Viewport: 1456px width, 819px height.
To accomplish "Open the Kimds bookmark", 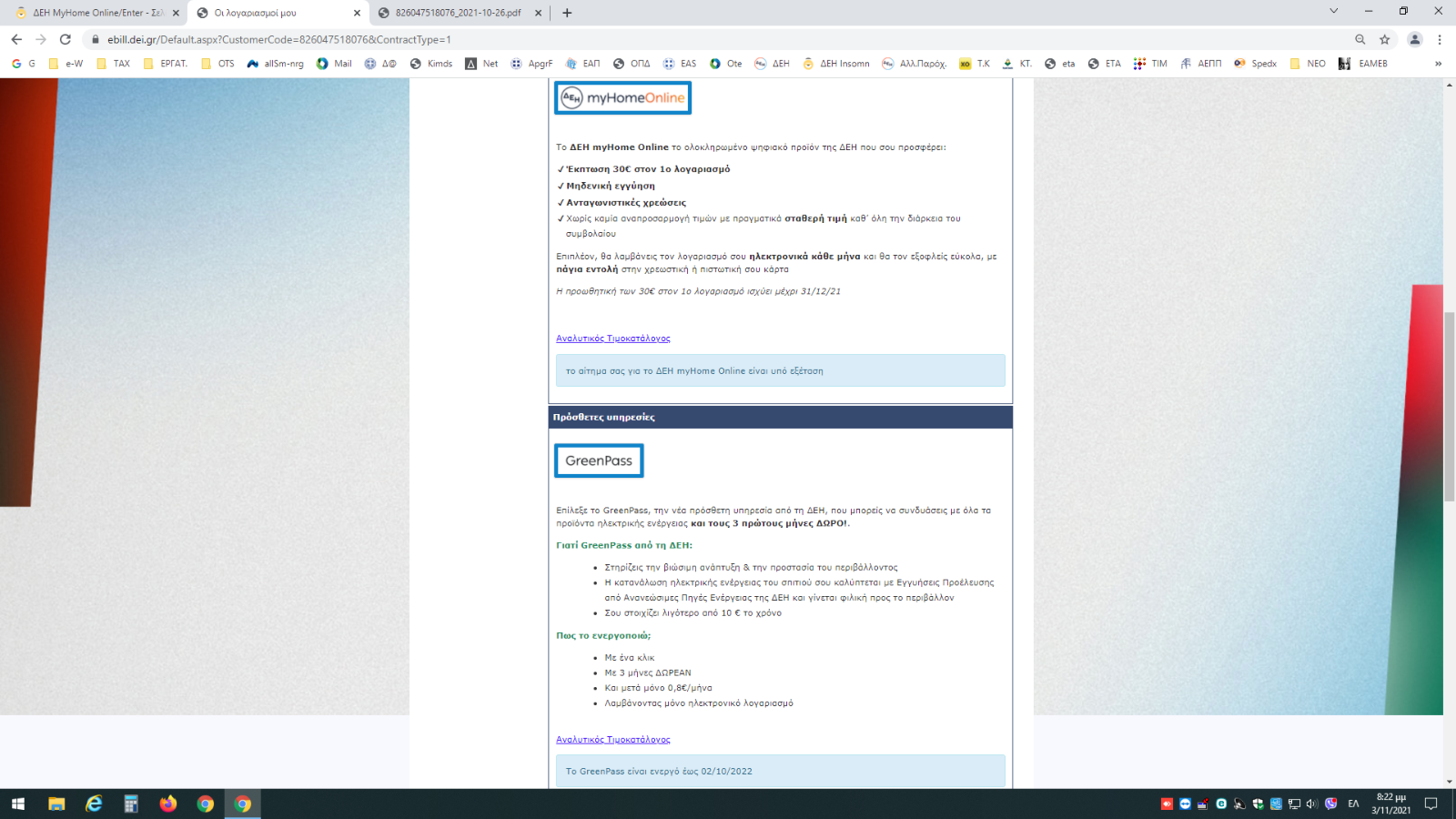I will (x=431, y=64).
